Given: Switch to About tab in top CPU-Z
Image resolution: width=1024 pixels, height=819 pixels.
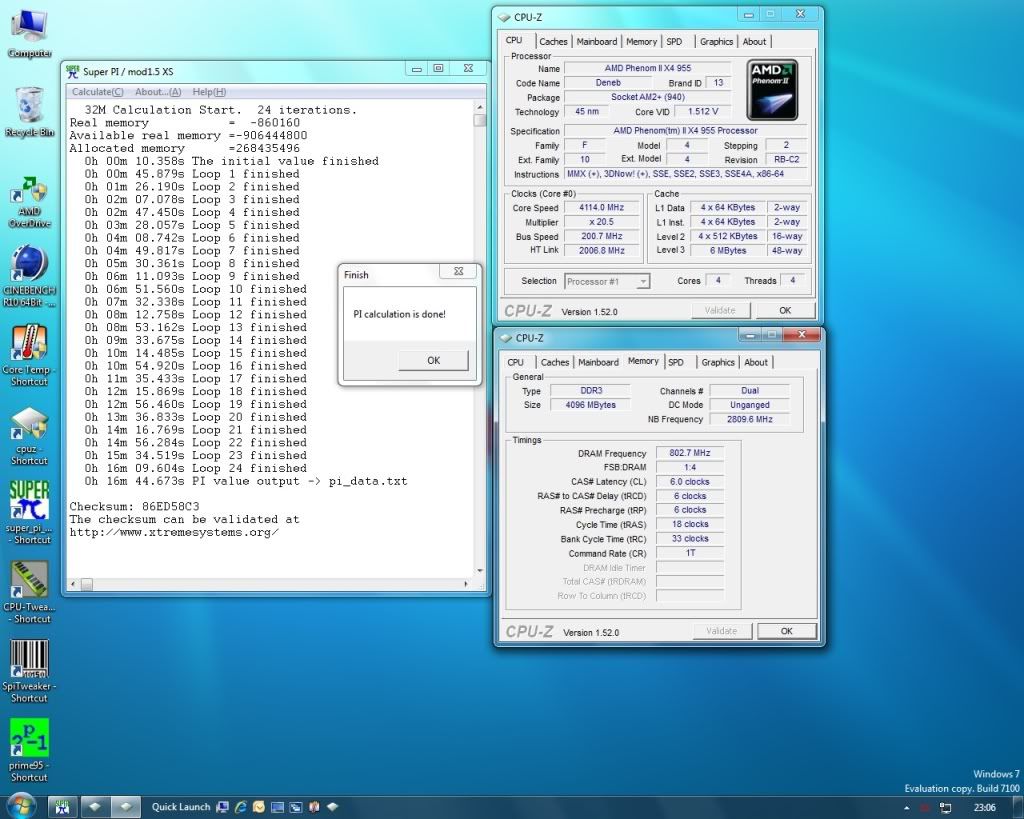Looking at the screenshot, I should coord(754,41).
